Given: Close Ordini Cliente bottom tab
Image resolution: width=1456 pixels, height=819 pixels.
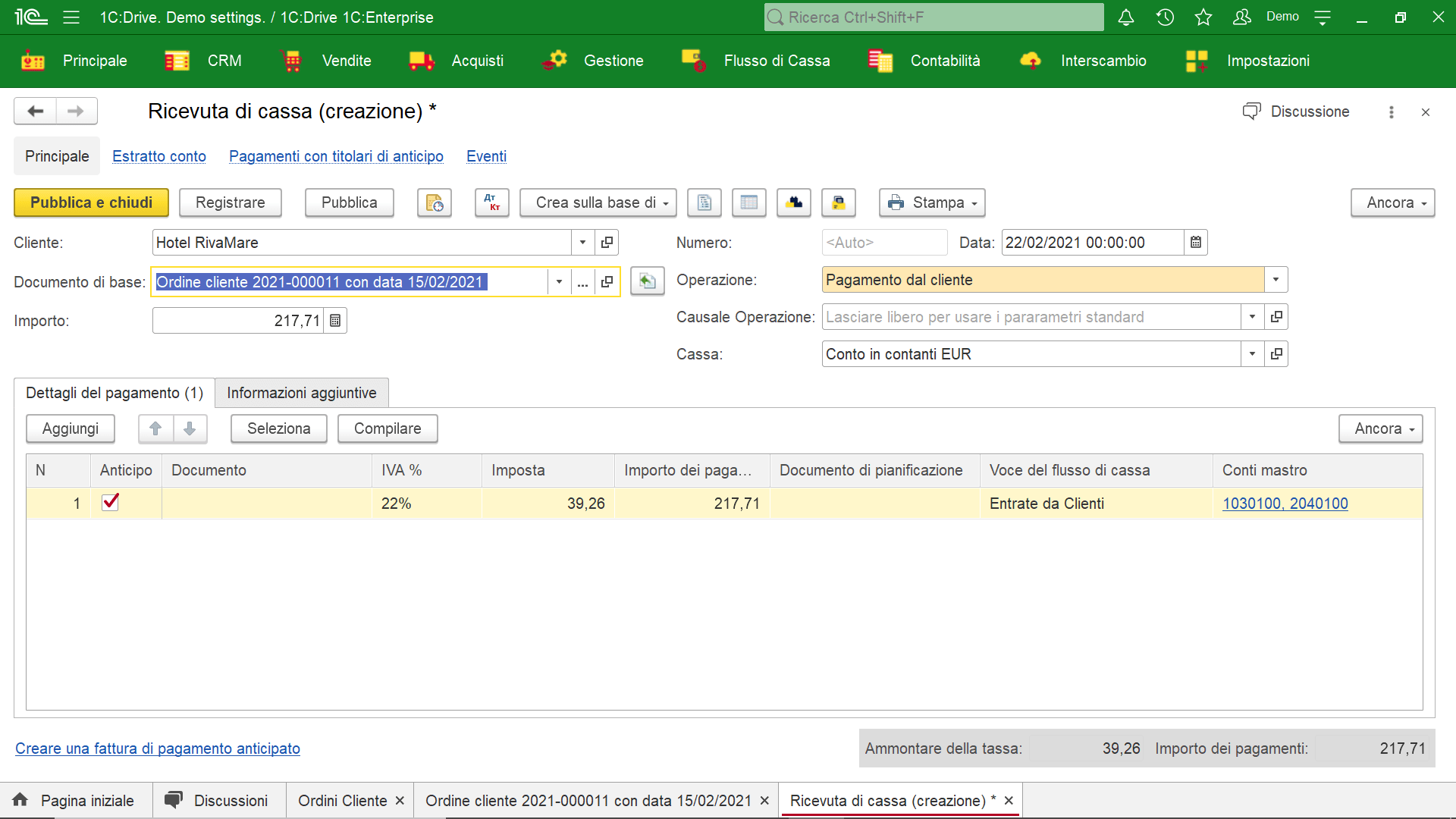Looking at the screenshot, I should point(400,801).
